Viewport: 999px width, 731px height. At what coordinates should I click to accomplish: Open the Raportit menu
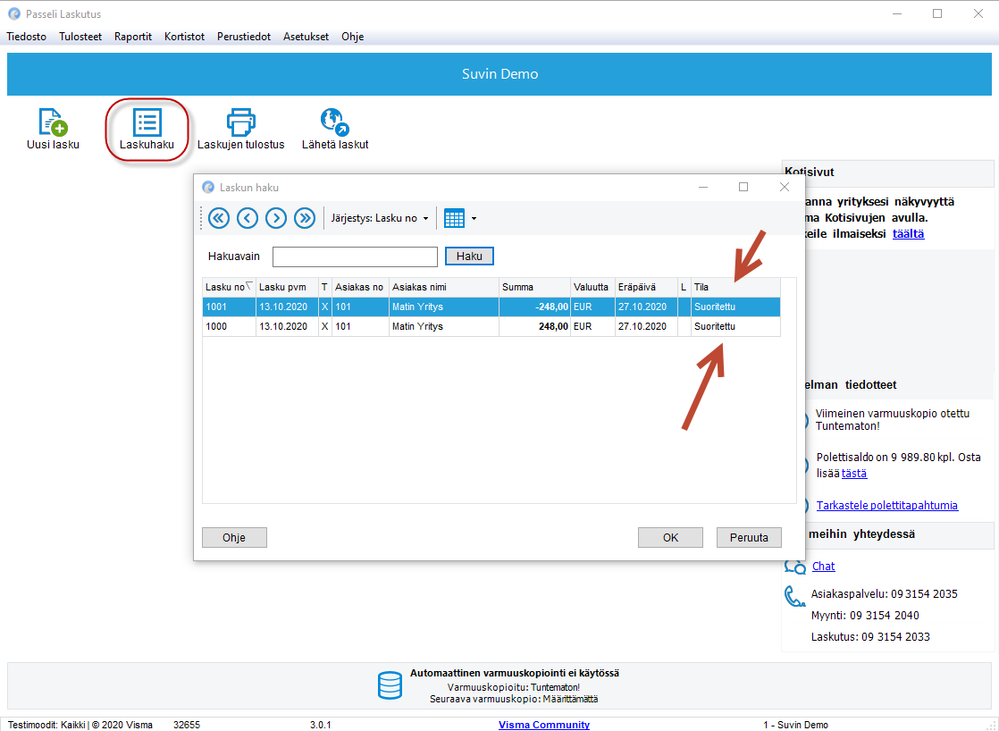[x=133, y=36]
